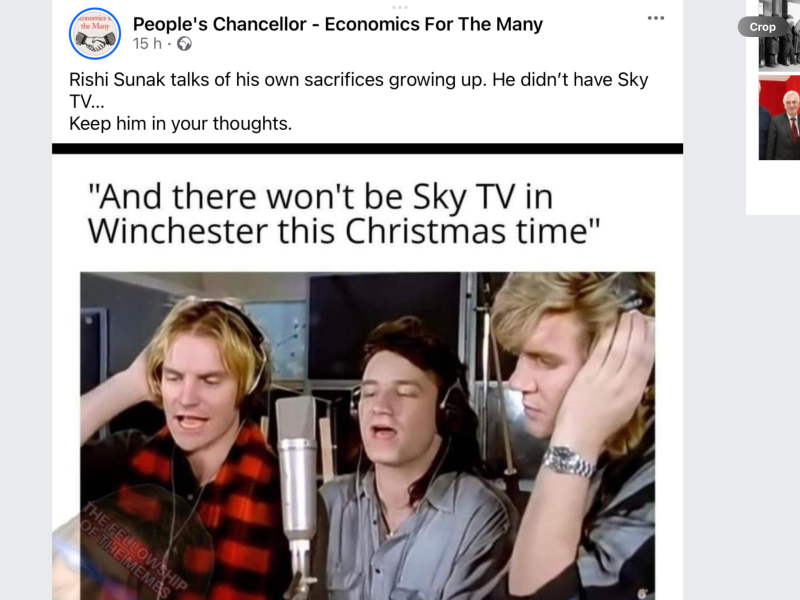Open the meme image of three singers
The height and width of the screenshot is (600, 800).
[367, 436]
